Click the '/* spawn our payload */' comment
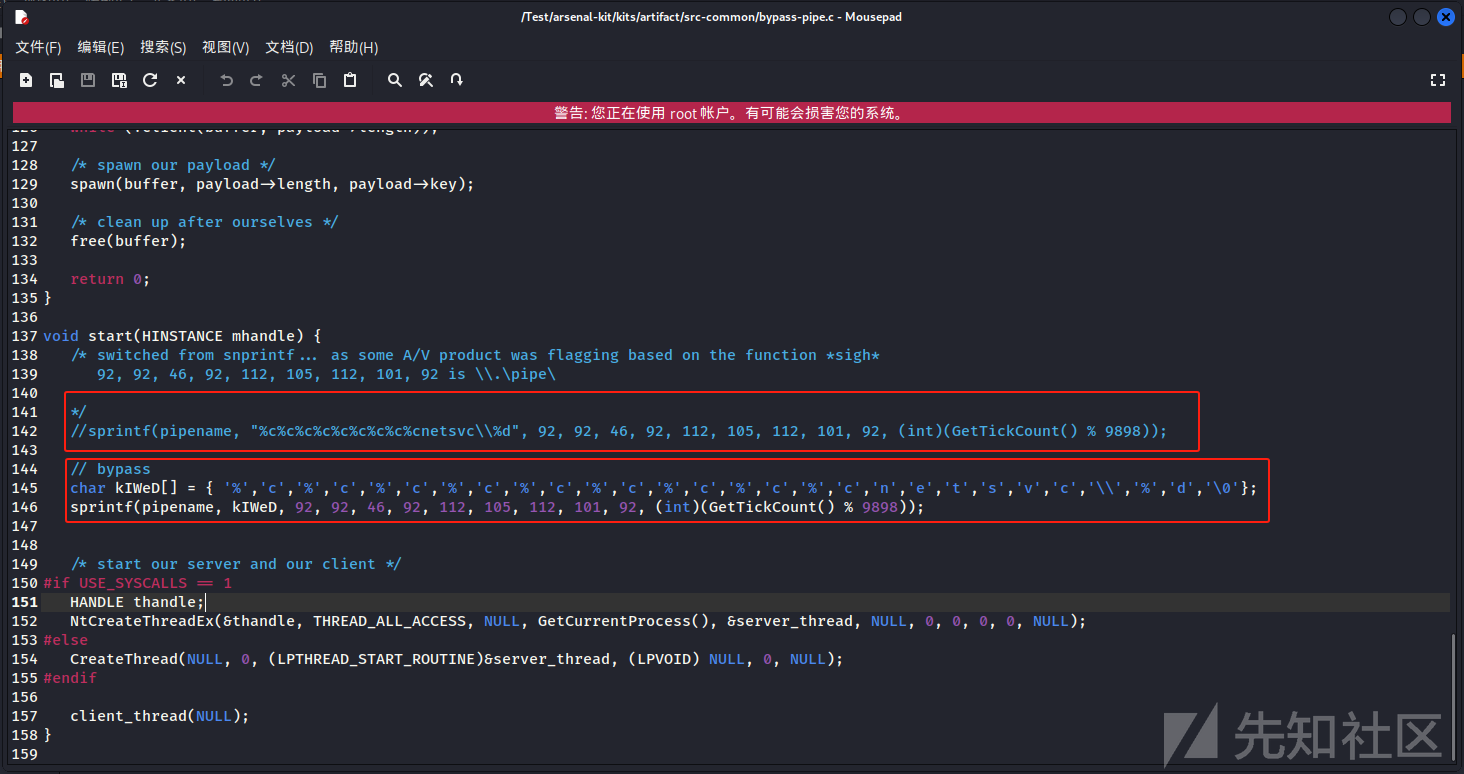This screenshot has height=774, width=1464. click(x=173, y=165)
